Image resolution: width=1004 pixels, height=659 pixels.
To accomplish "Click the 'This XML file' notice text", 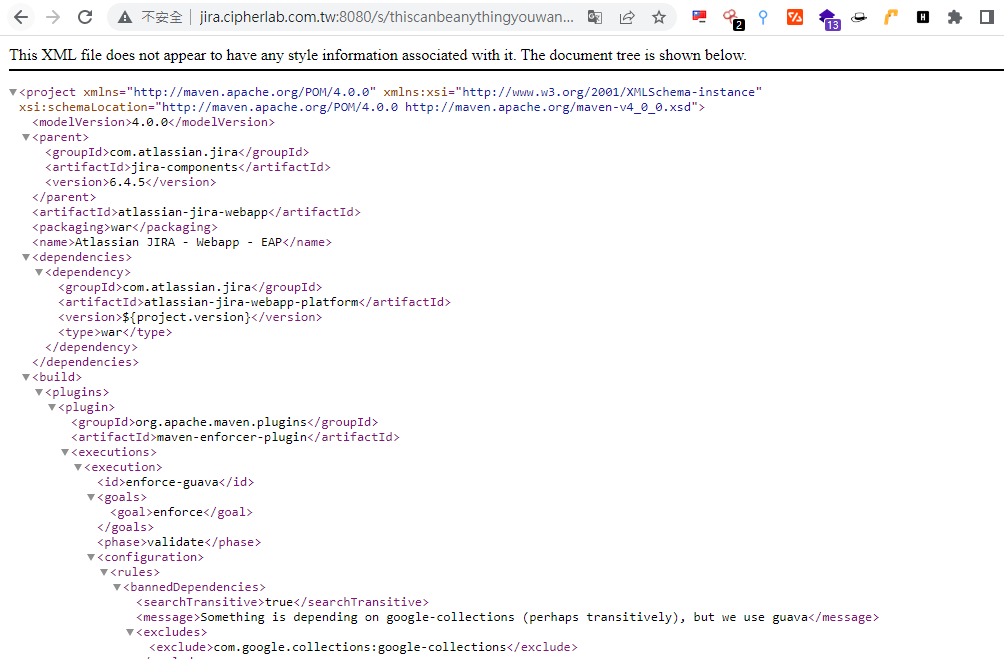I will (378, 55).
